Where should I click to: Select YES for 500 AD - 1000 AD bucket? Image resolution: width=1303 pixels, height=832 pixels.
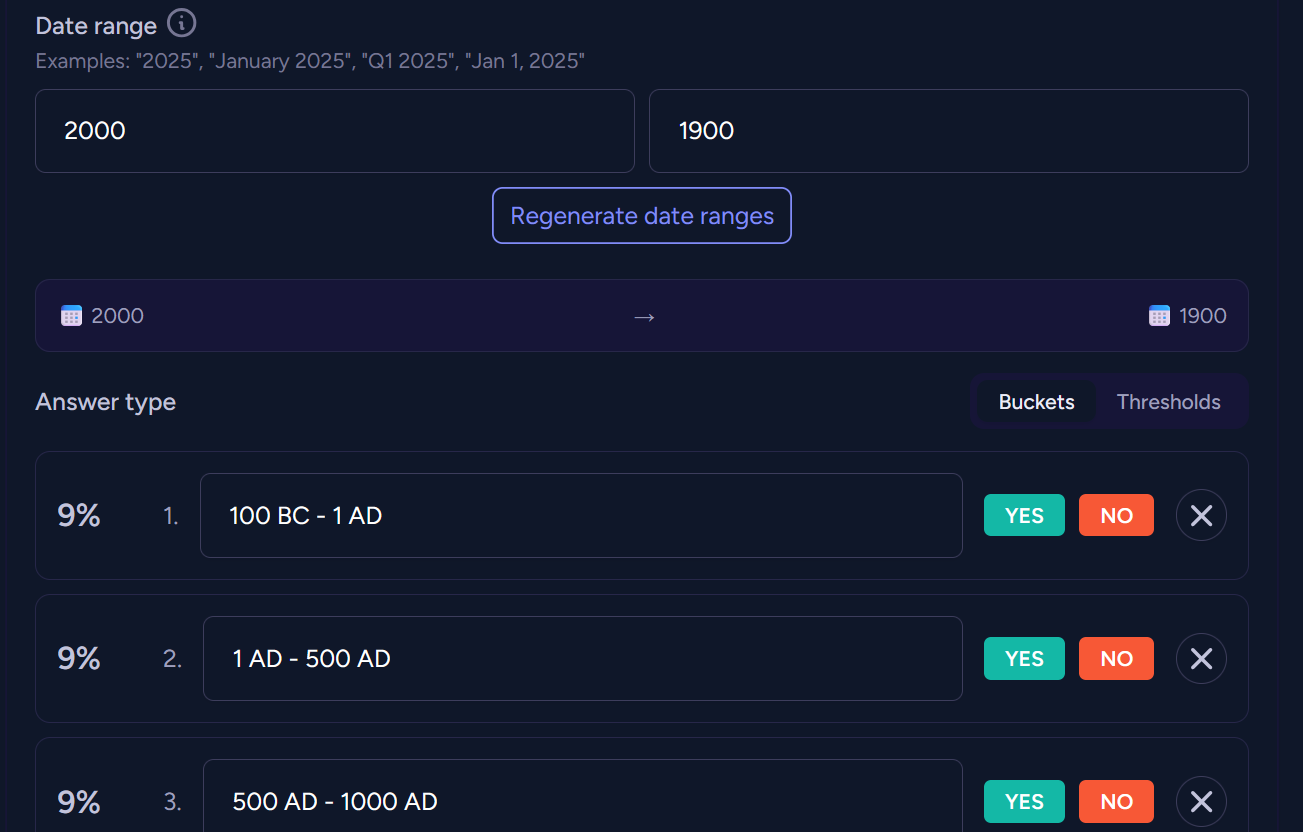tap(1024, 801)
